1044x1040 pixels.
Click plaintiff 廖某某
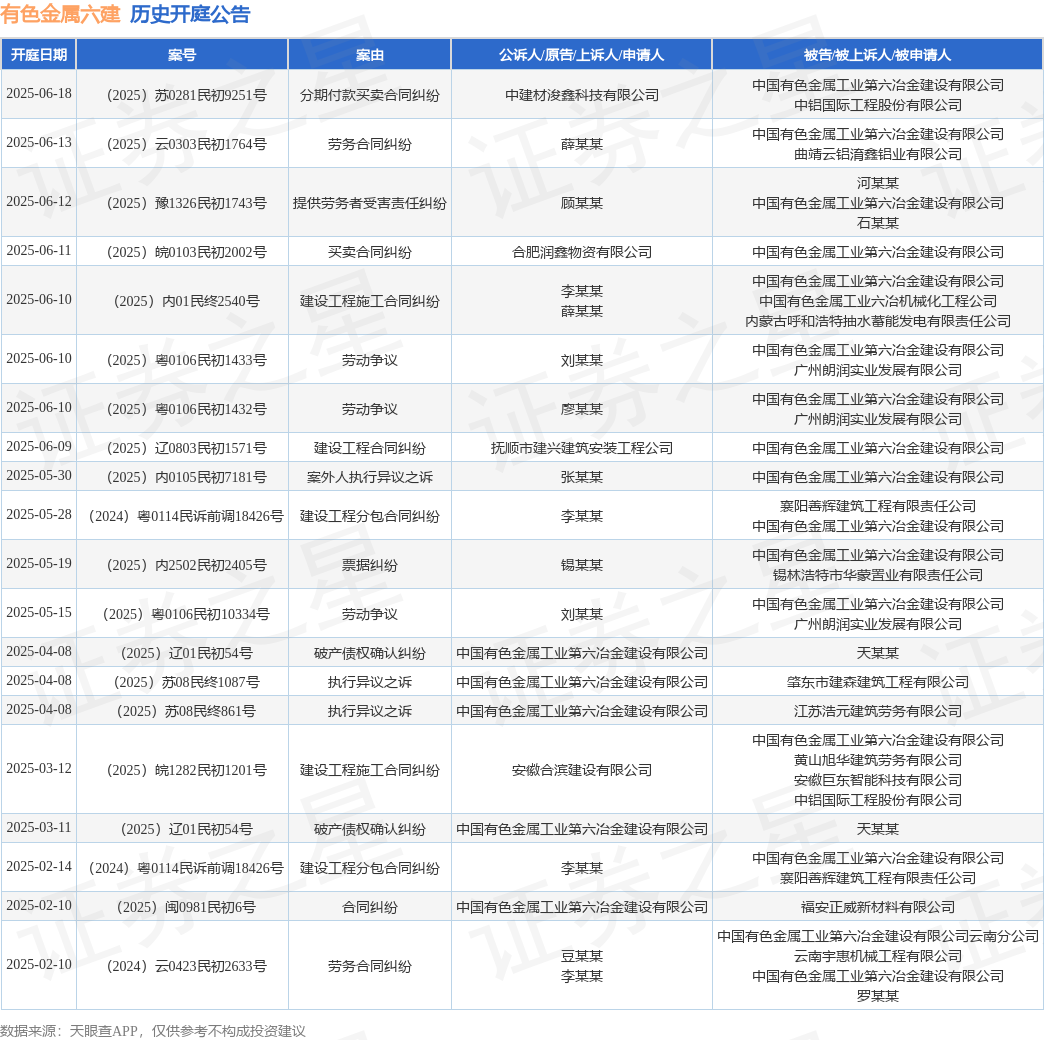582,409
